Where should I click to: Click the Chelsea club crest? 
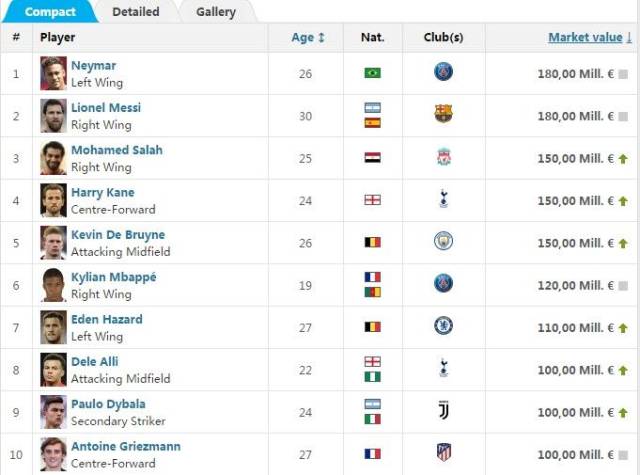443,326
